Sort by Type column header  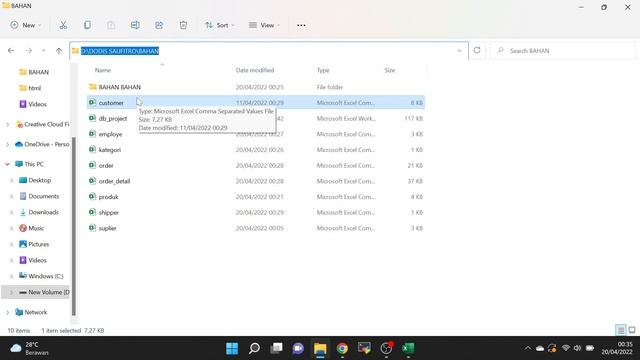pos(323,70)
